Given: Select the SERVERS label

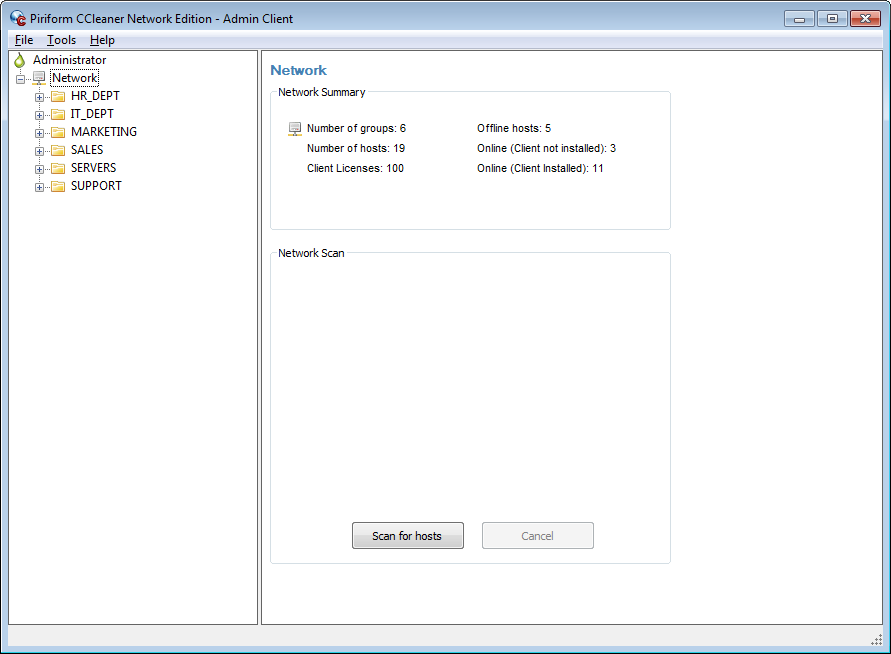Looking at the screenshot, I should click(93, 168).
